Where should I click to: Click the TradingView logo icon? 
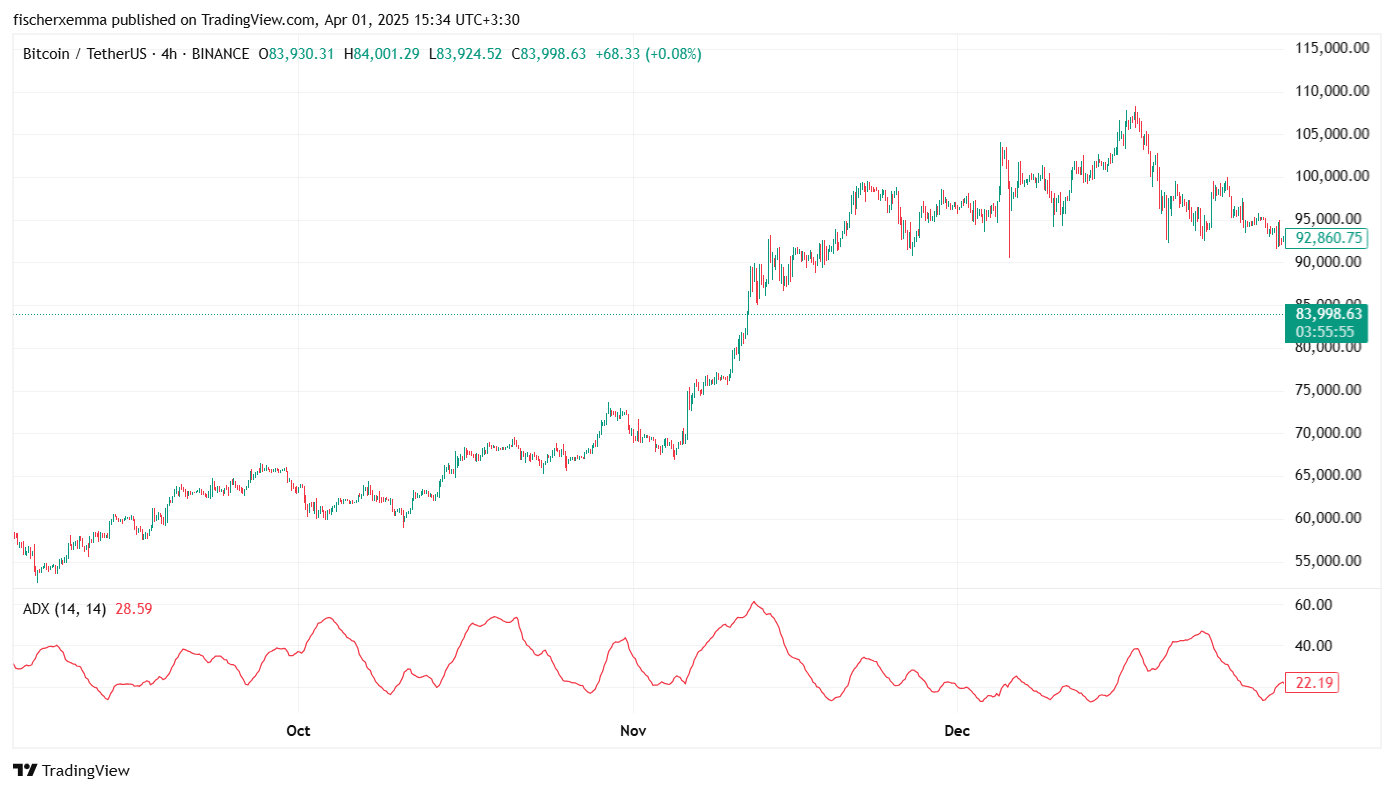tap(25, 771)
